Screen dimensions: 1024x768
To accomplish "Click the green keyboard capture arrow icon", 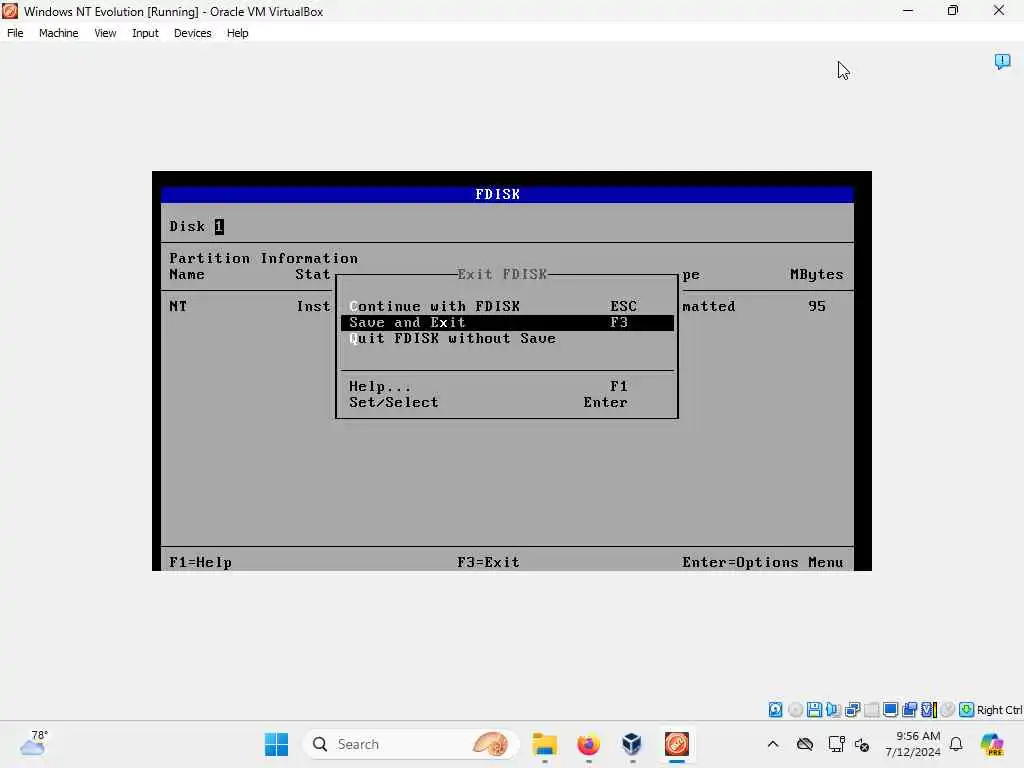I will (x=967, y=710).
